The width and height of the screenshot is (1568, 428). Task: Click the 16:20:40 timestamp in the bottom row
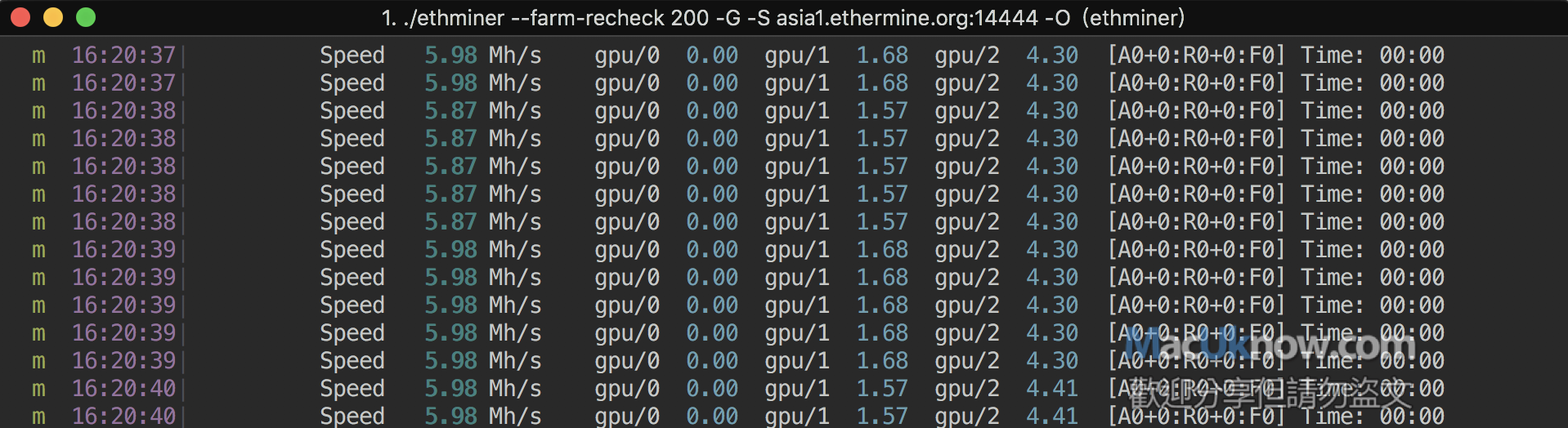click(x=123, y=416)
